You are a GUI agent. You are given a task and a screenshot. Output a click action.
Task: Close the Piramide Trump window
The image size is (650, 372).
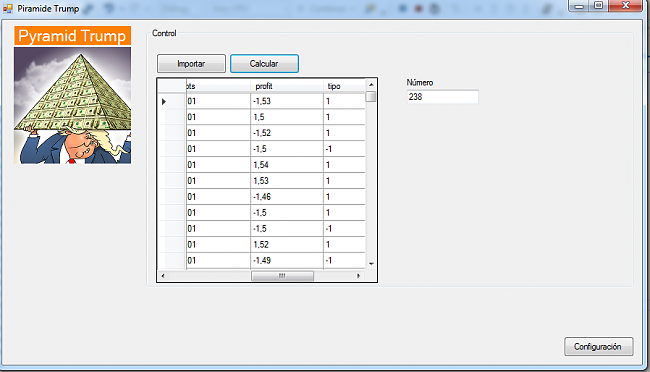pos(626,6)
